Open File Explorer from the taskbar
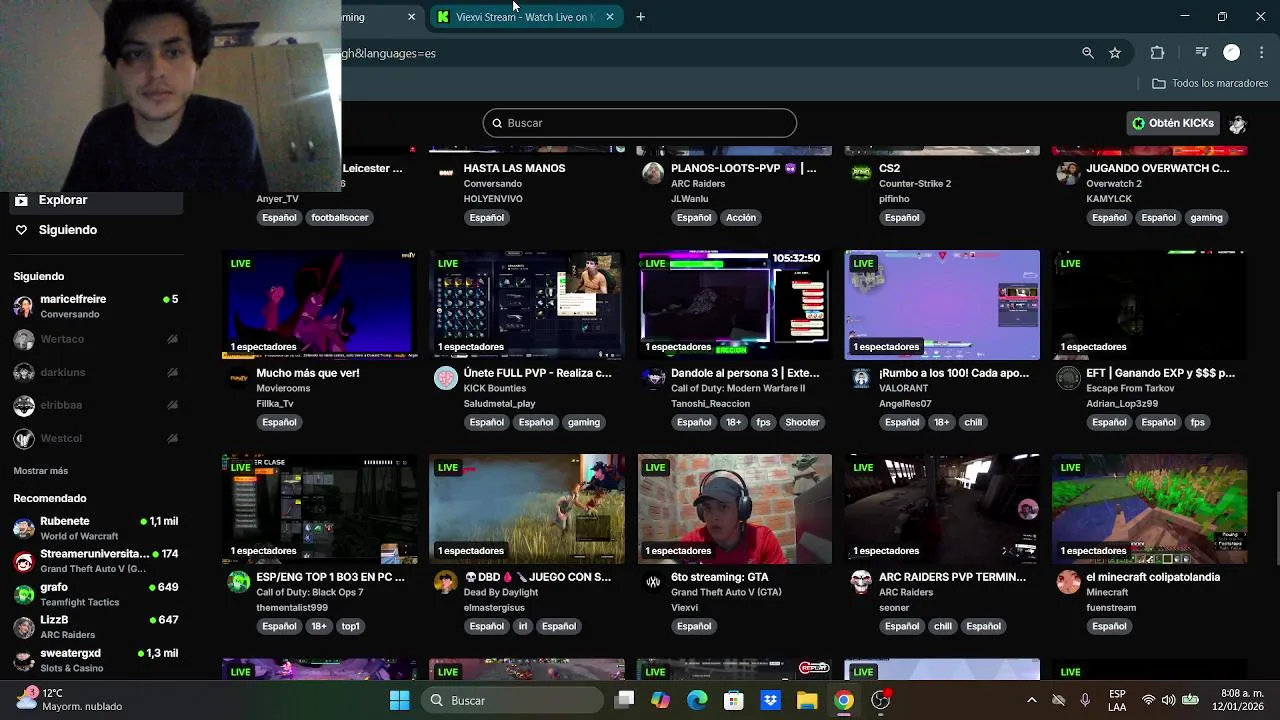The height and width of the screenshot is (720, 1280). coord(807,700)
